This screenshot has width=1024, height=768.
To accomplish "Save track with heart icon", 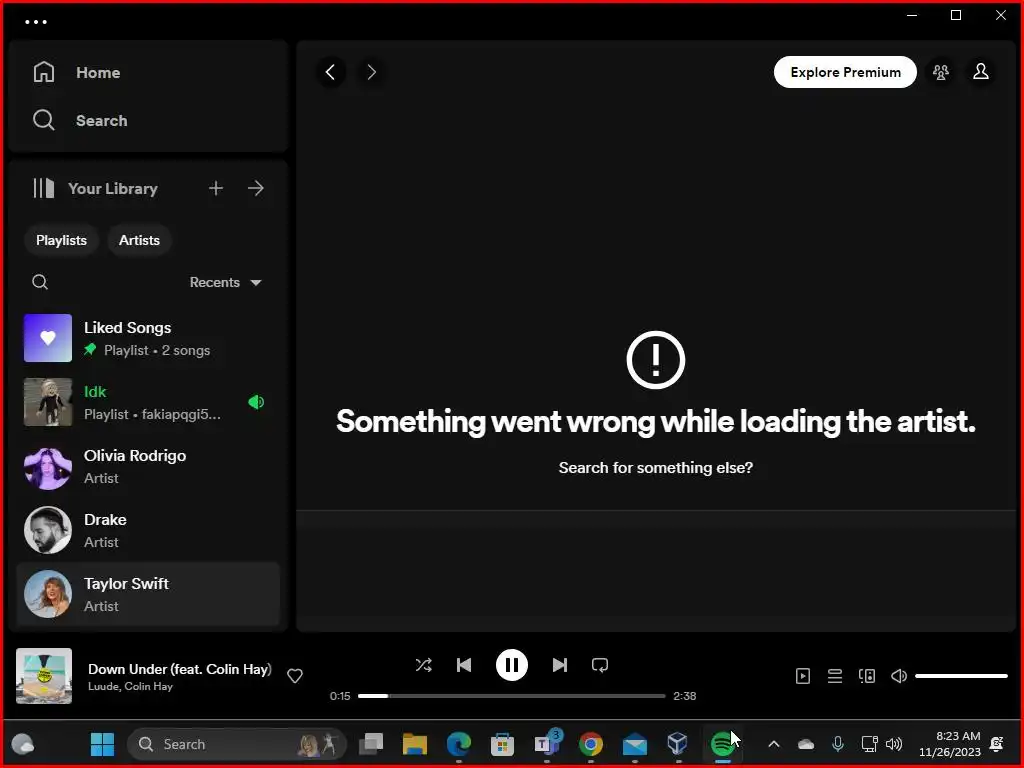I will click(295, 676).
